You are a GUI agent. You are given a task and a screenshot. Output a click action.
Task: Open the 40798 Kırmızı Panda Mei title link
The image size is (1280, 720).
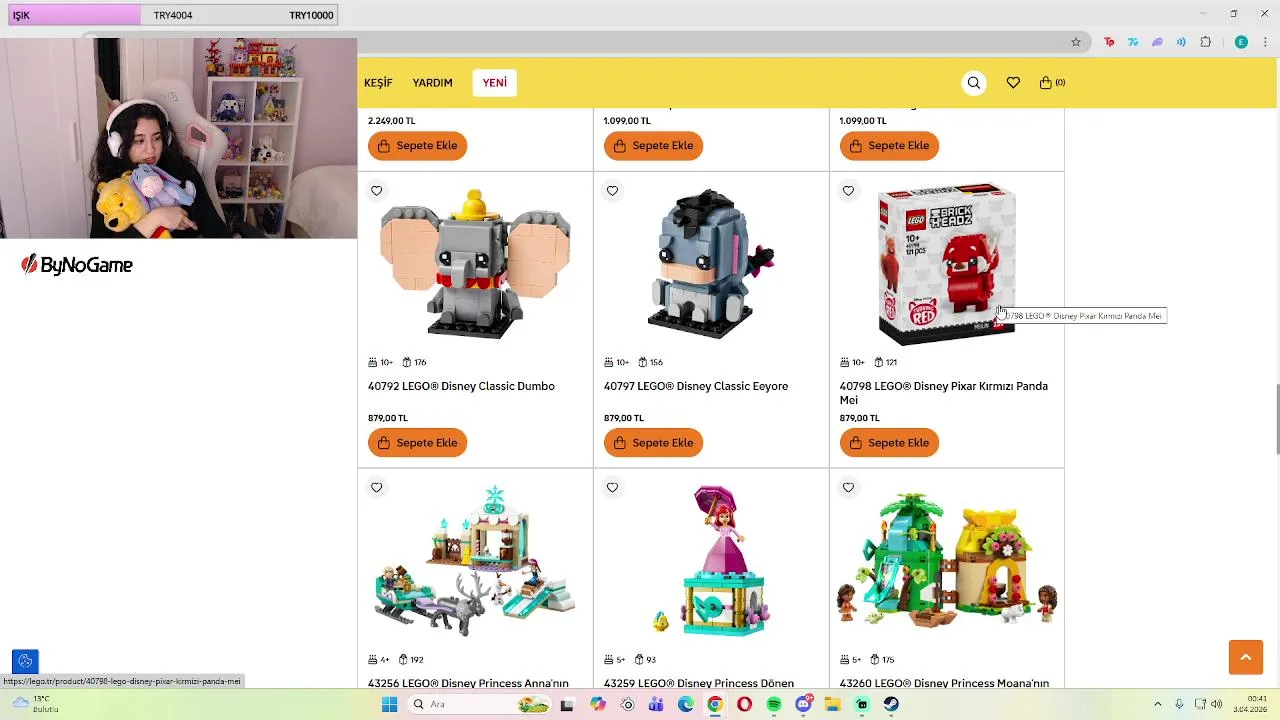point(944,393)
